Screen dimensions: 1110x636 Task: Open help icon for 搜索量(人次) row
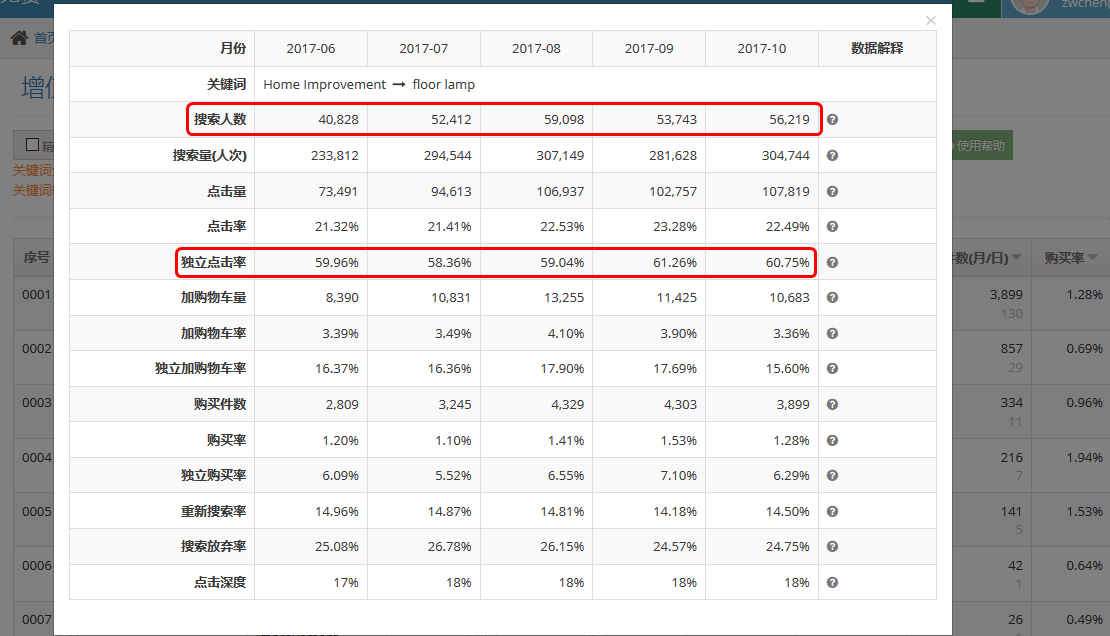(832, 155)
